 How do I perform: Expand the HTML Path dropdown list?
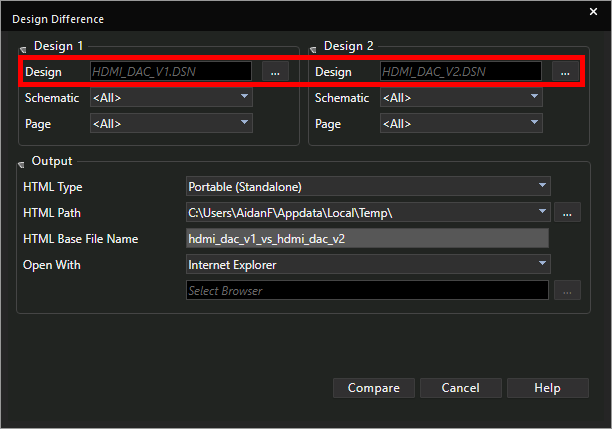(x=542, y=212)
